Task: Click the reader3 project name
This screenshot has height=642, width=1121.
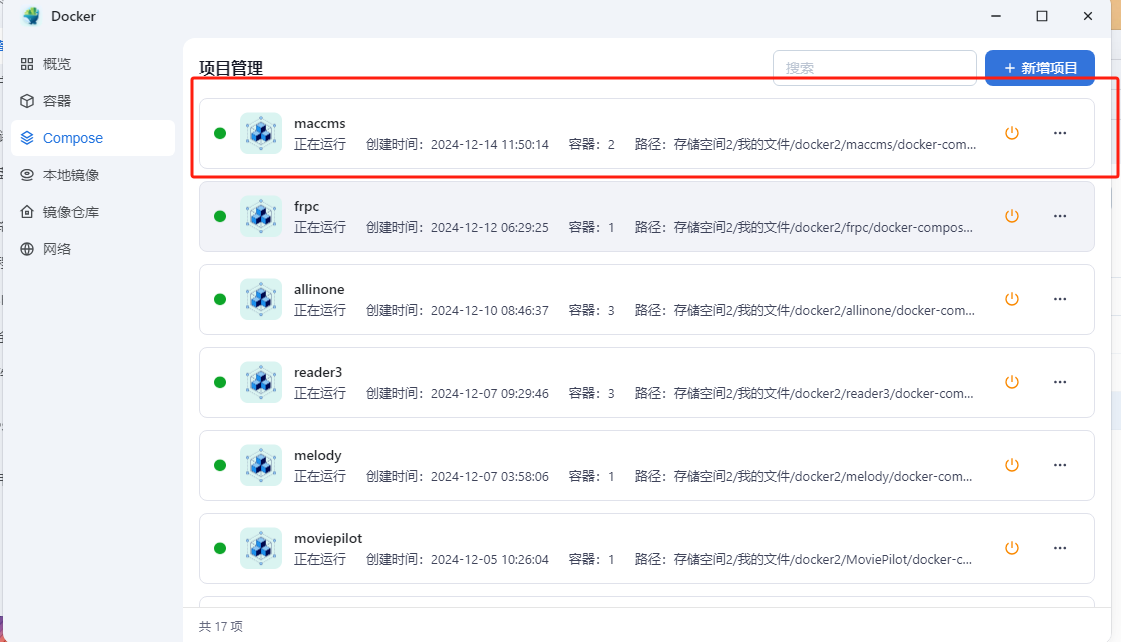Action: tap(318, 372)
